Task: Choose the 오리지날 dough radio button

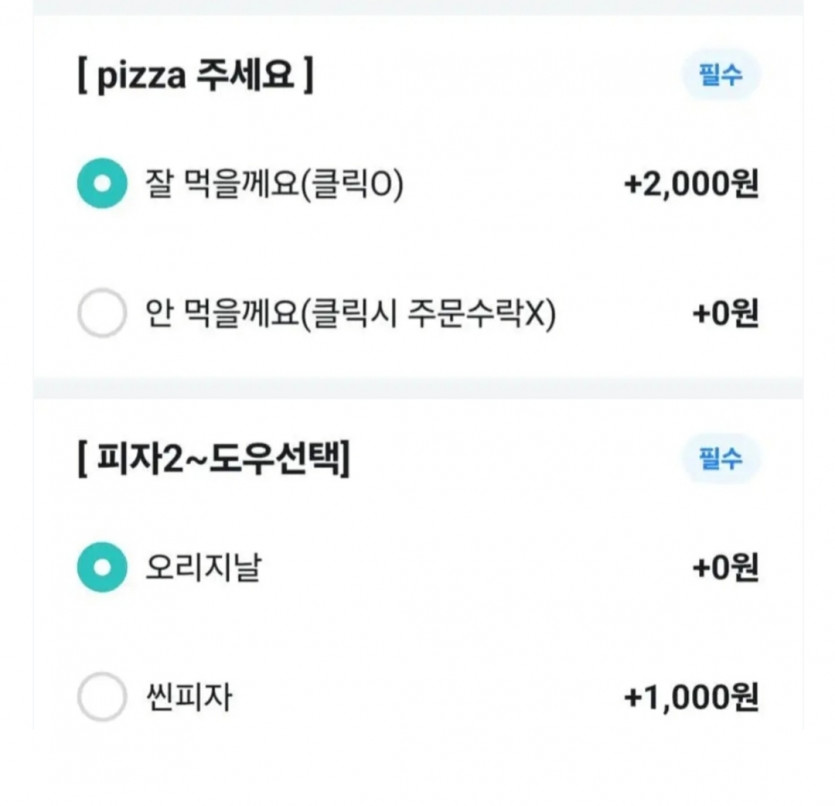Action: [x=102, y=567]
